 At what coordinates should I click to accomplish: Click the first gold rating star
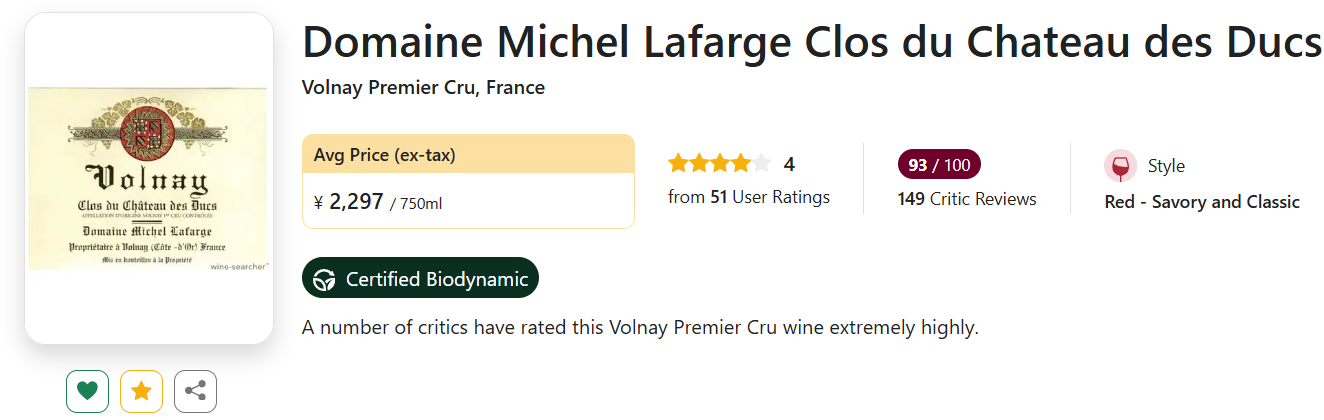pos(678,164)
